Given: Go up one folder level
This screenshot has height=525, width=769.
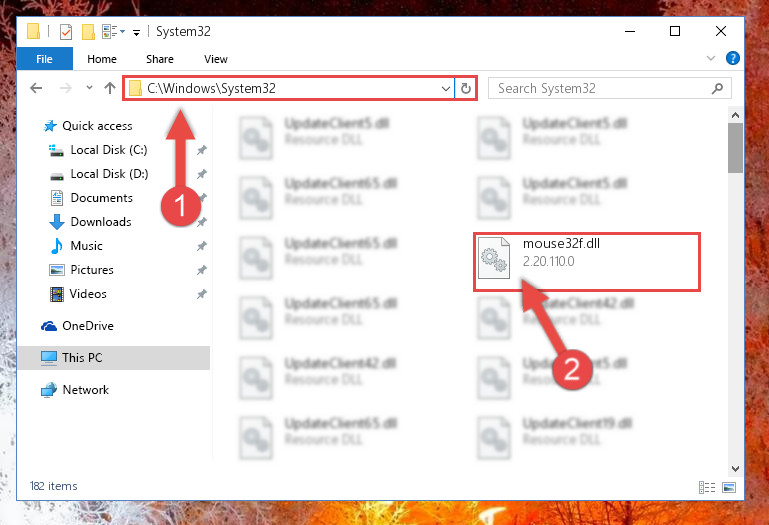Looking at the screenshot, I should click(x=110, y=88).
